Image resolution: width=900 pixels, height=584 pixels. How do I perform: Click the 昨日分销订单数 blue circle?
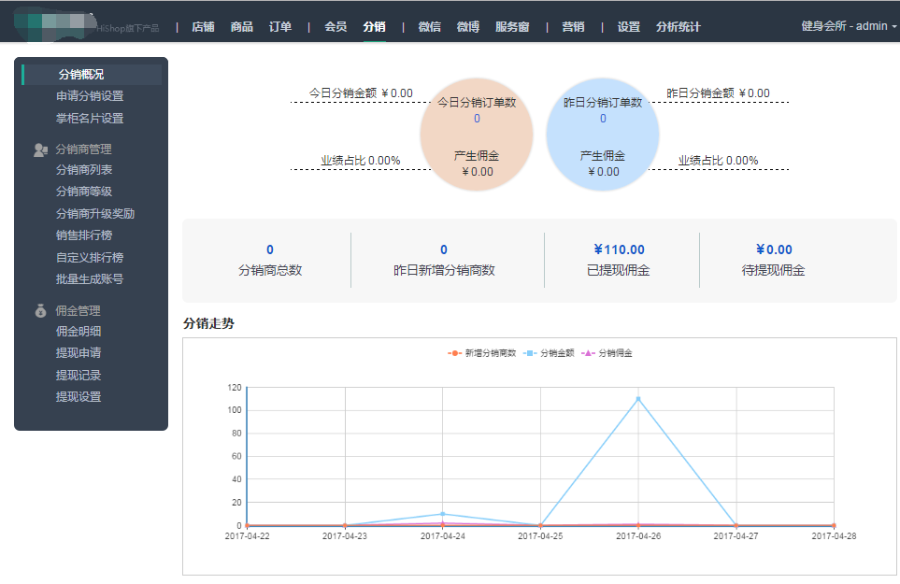[x=602, y=134]
